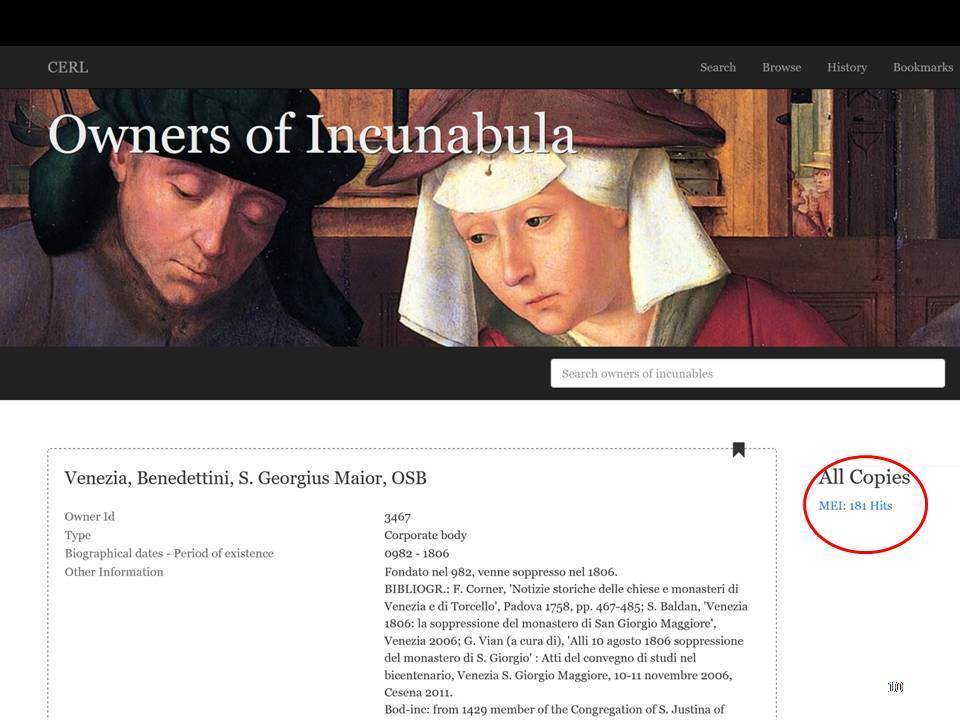Click the All Copies heading
The height and width of the screenshot is (720, 960).
coord(864,477)
